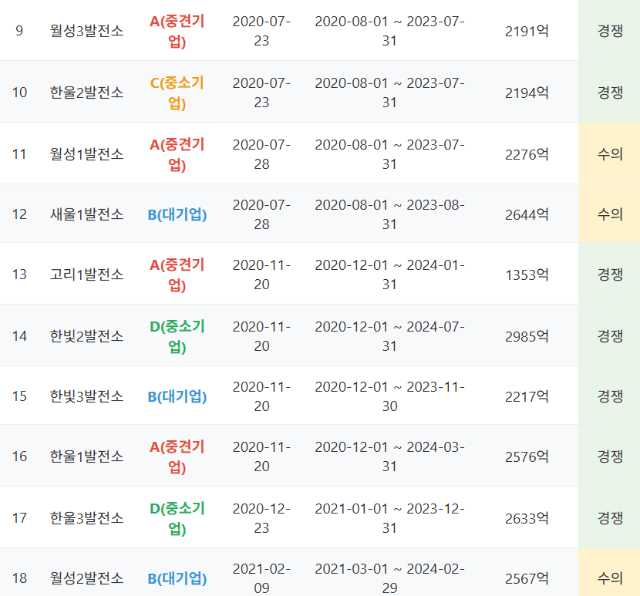
Task: Open the 새울1발전소 entry
Action: coord(87,214)
